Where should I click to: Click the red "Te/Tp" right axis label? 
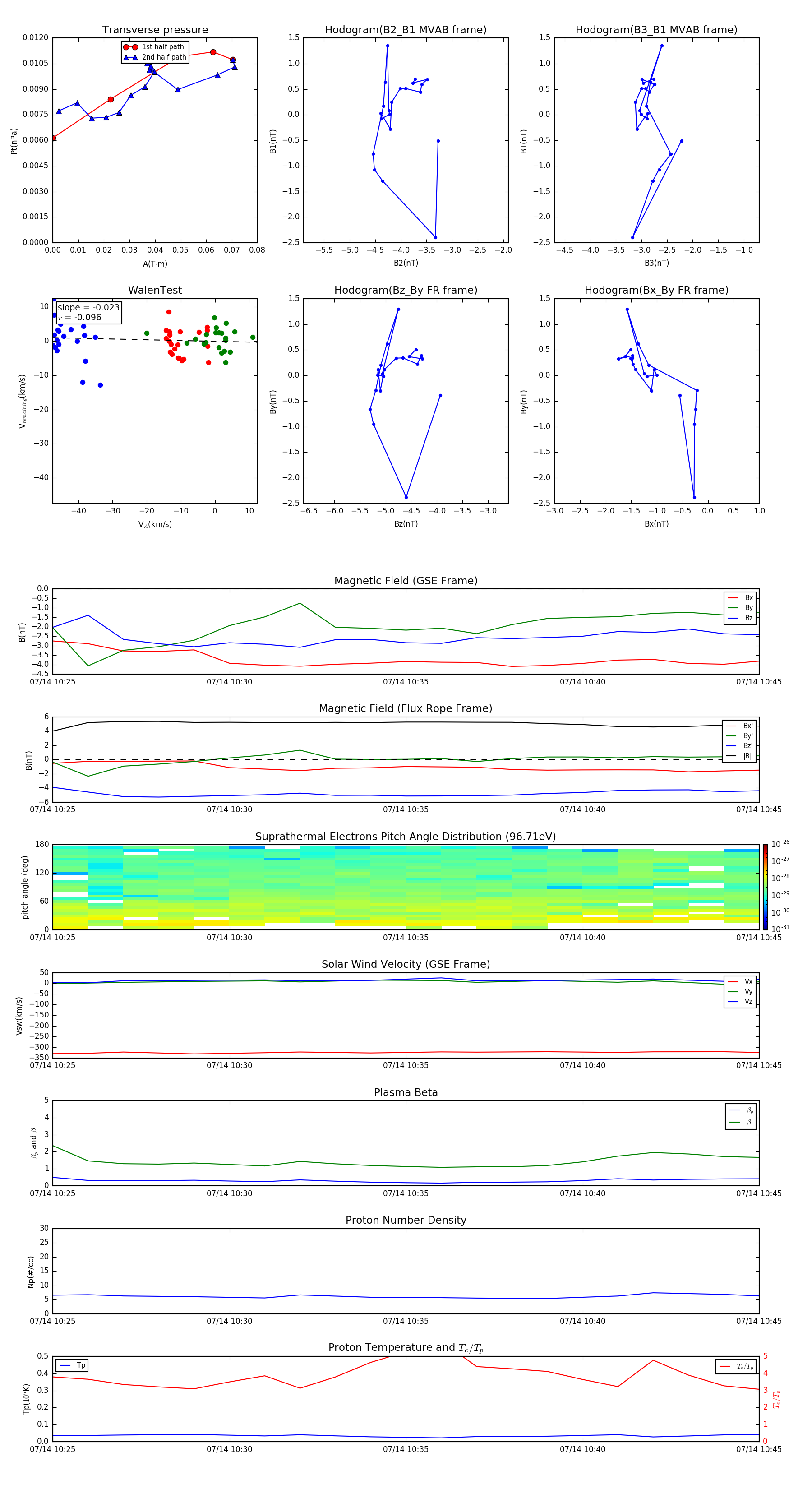pos(777,1399)
